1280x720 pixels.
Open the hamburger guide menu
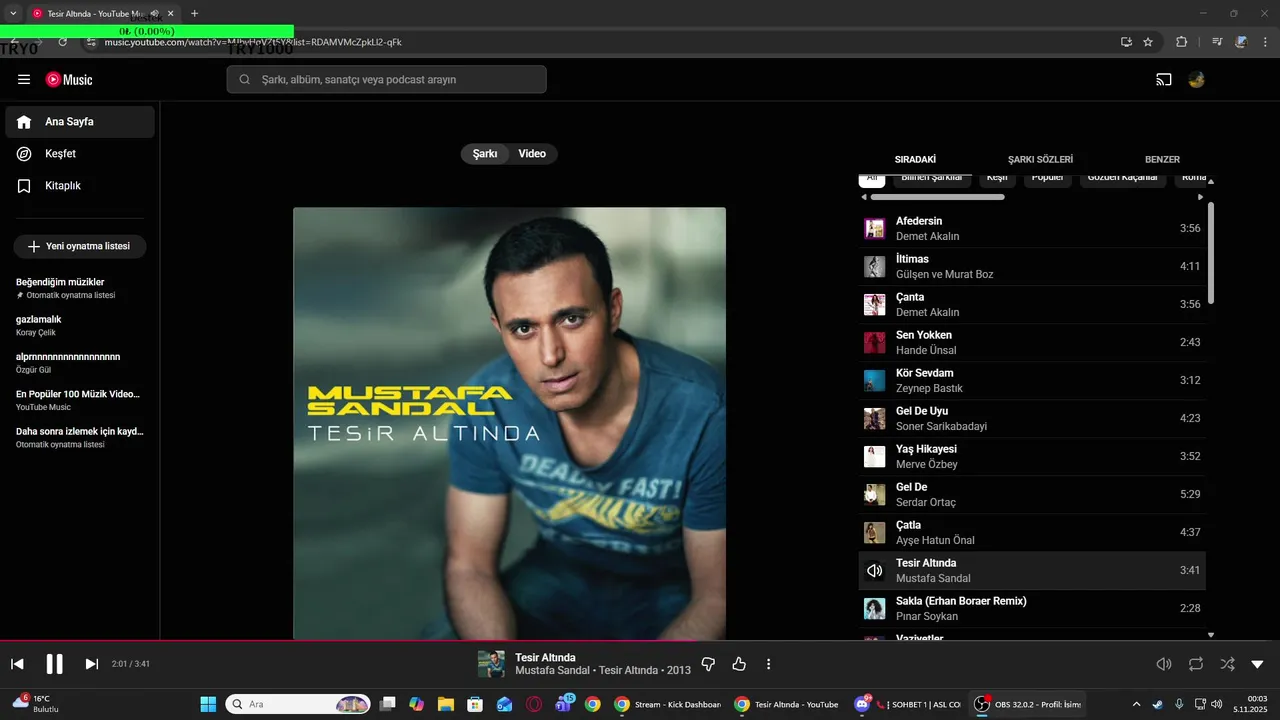24,79
